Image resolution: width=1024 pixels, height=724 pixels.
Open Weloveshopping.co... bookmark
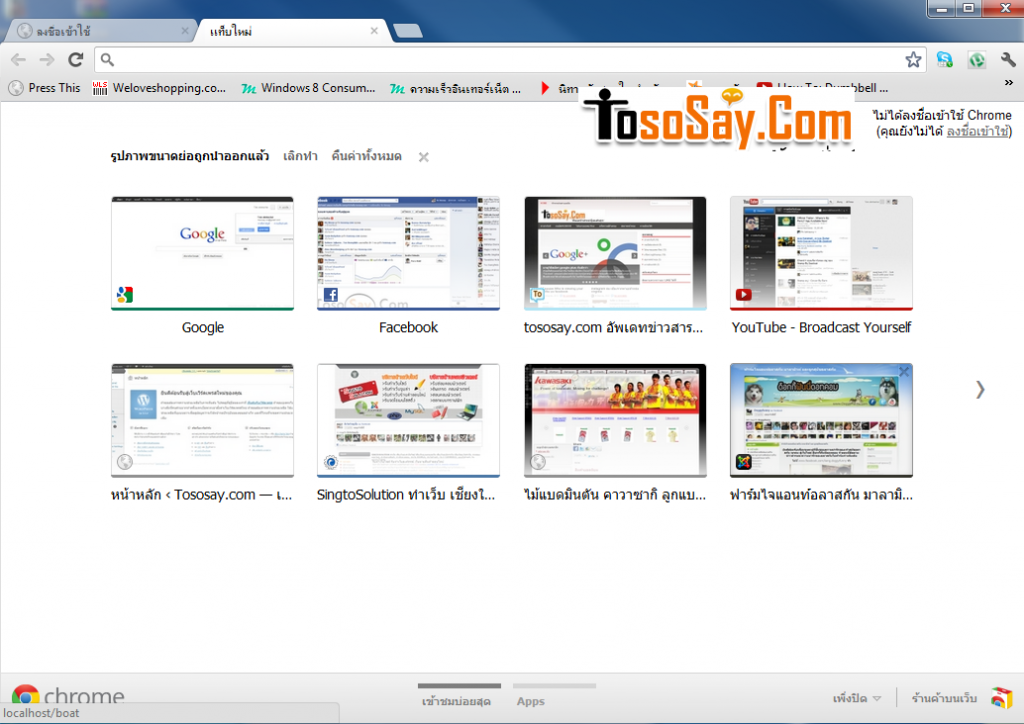tap(159, 88)
